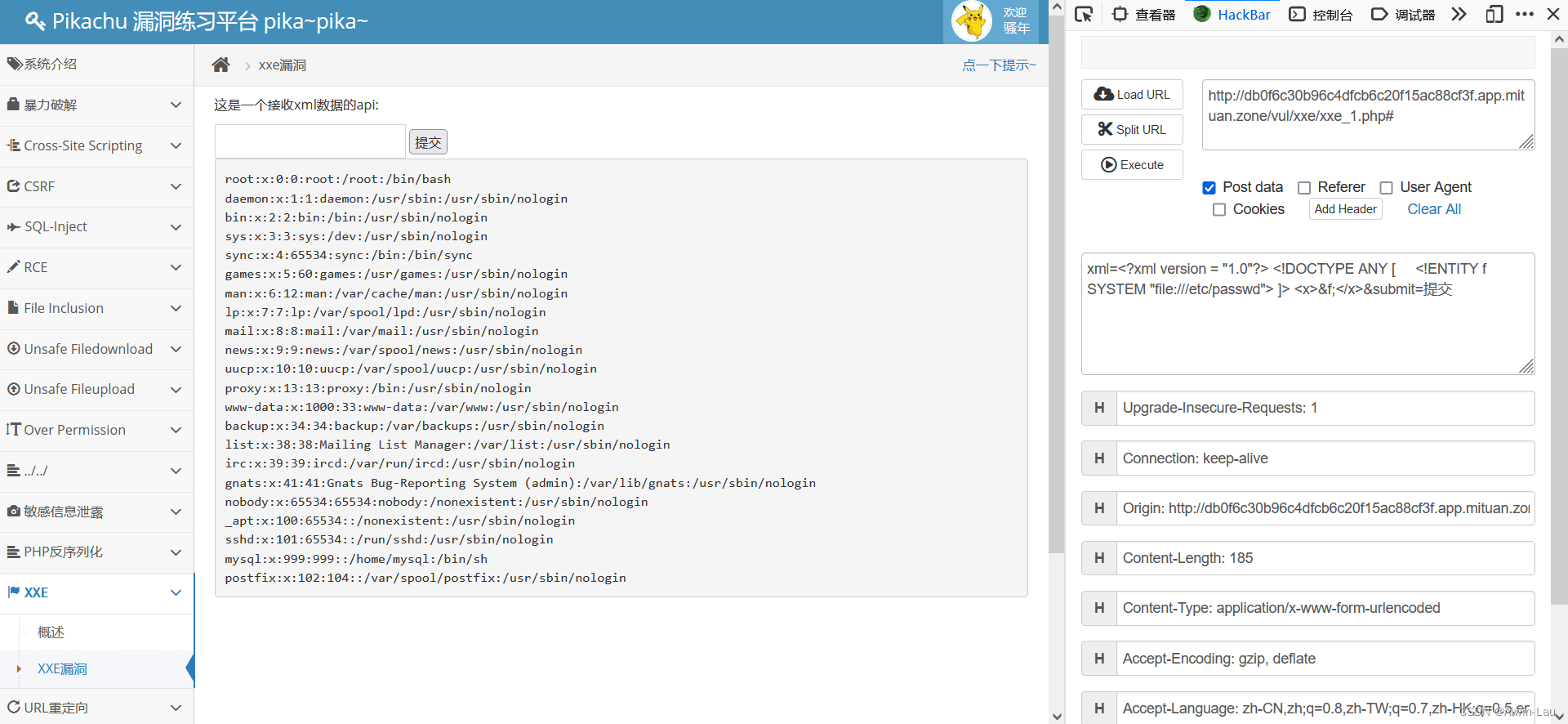
Task: Uncheck the Post data checkbox
Action: click(x=1209, y=188)
